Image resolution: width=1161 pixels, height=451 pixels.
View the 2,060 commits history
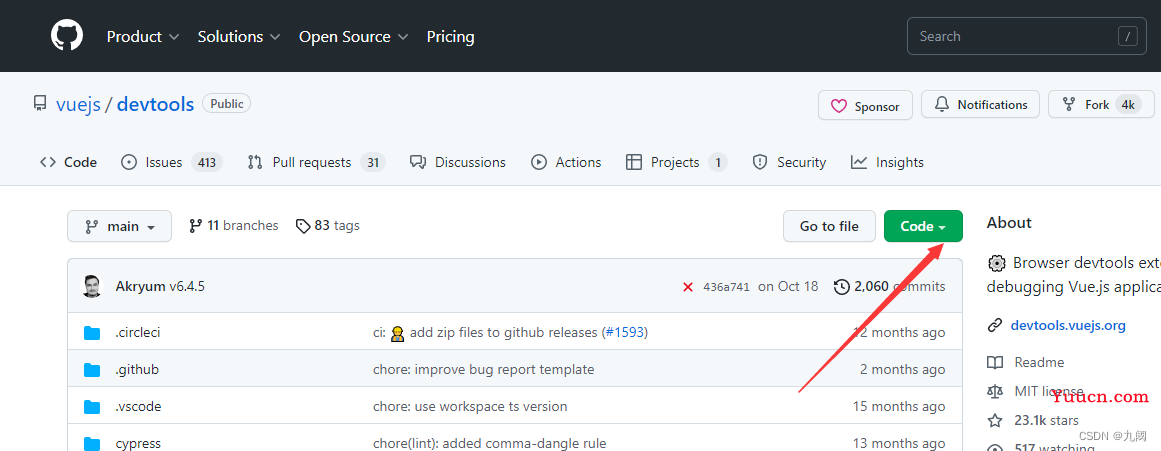coord(889,286)
